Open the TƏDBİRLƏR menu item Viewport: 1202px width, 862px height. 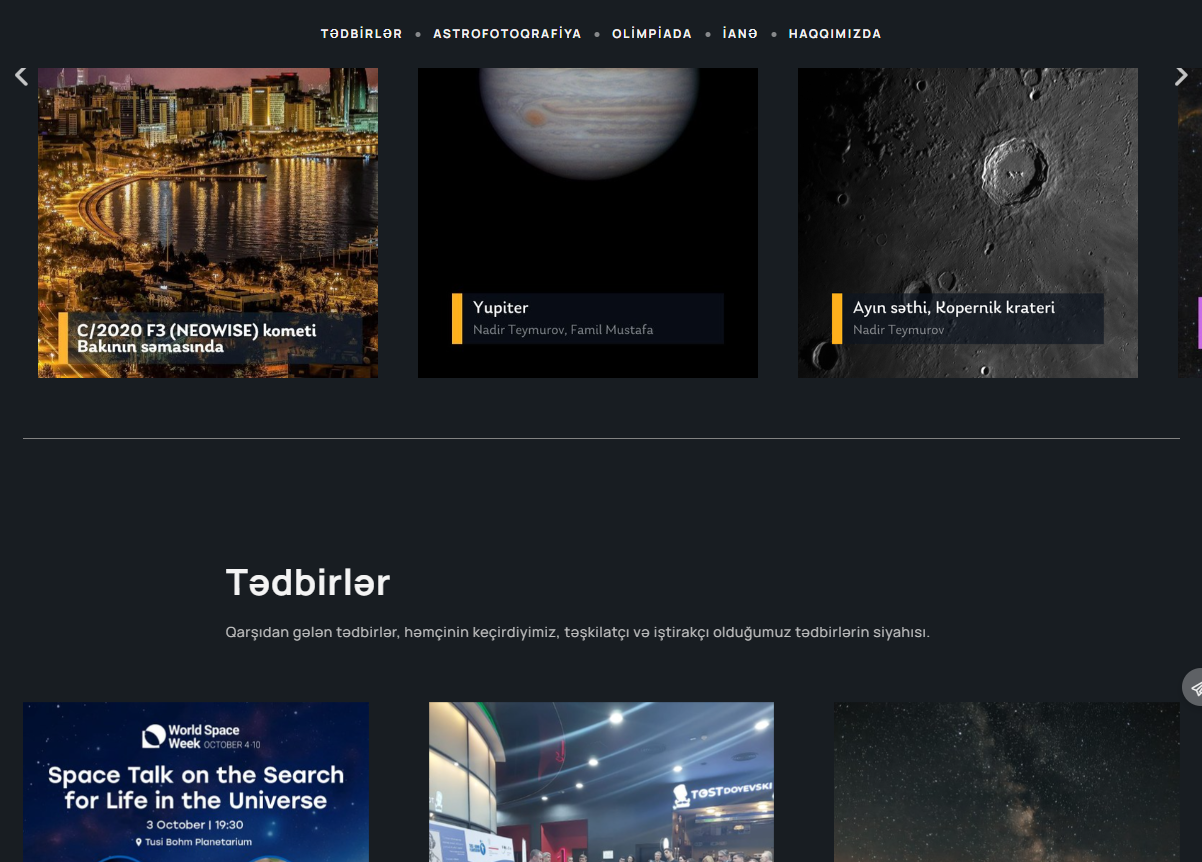click(361, 34)
